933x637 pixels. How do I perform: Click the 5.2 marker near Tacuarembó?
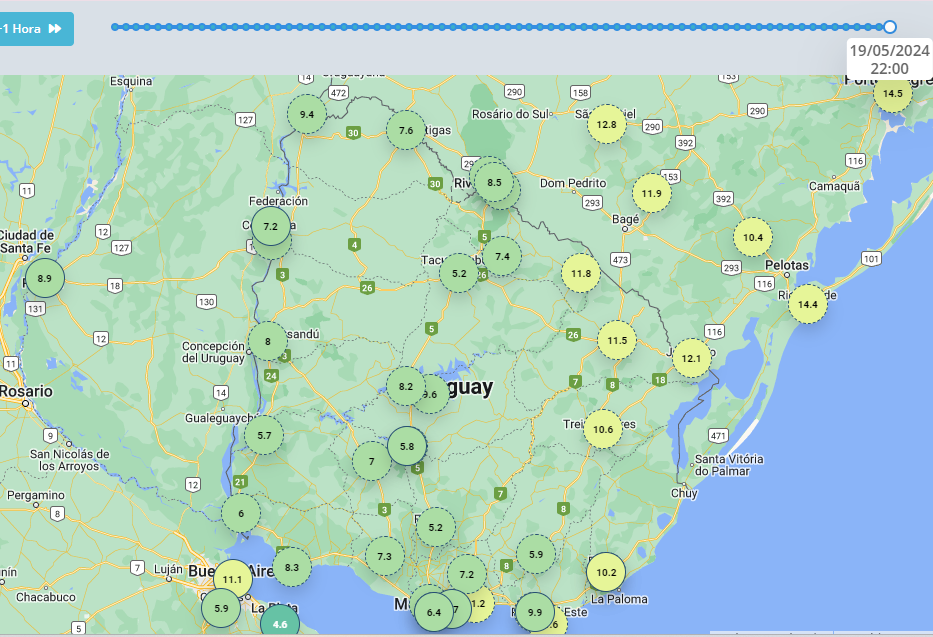[x=459, y=274]
